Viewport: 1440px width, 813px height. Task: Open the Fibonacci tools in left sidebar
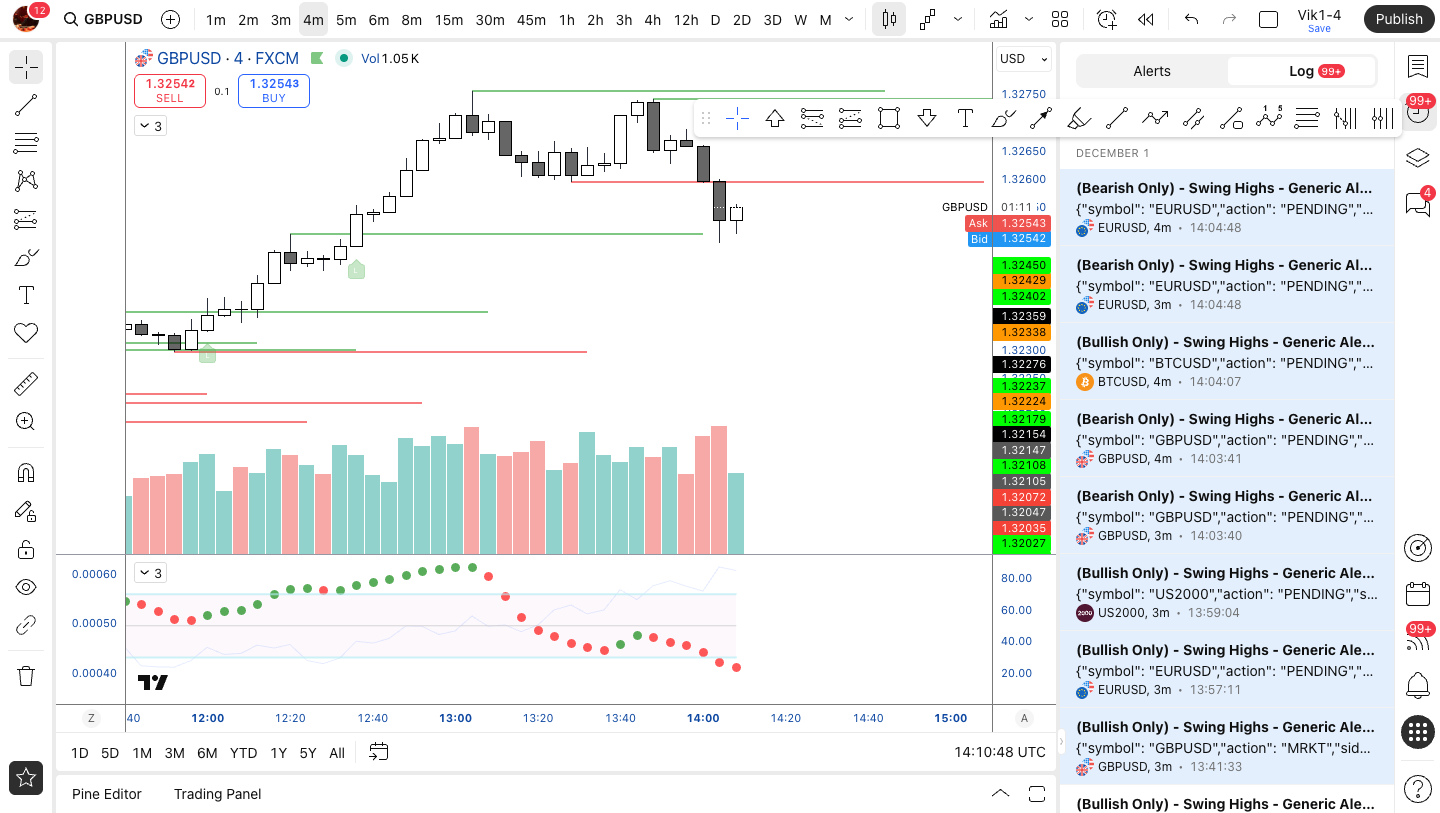pos(26,143)
